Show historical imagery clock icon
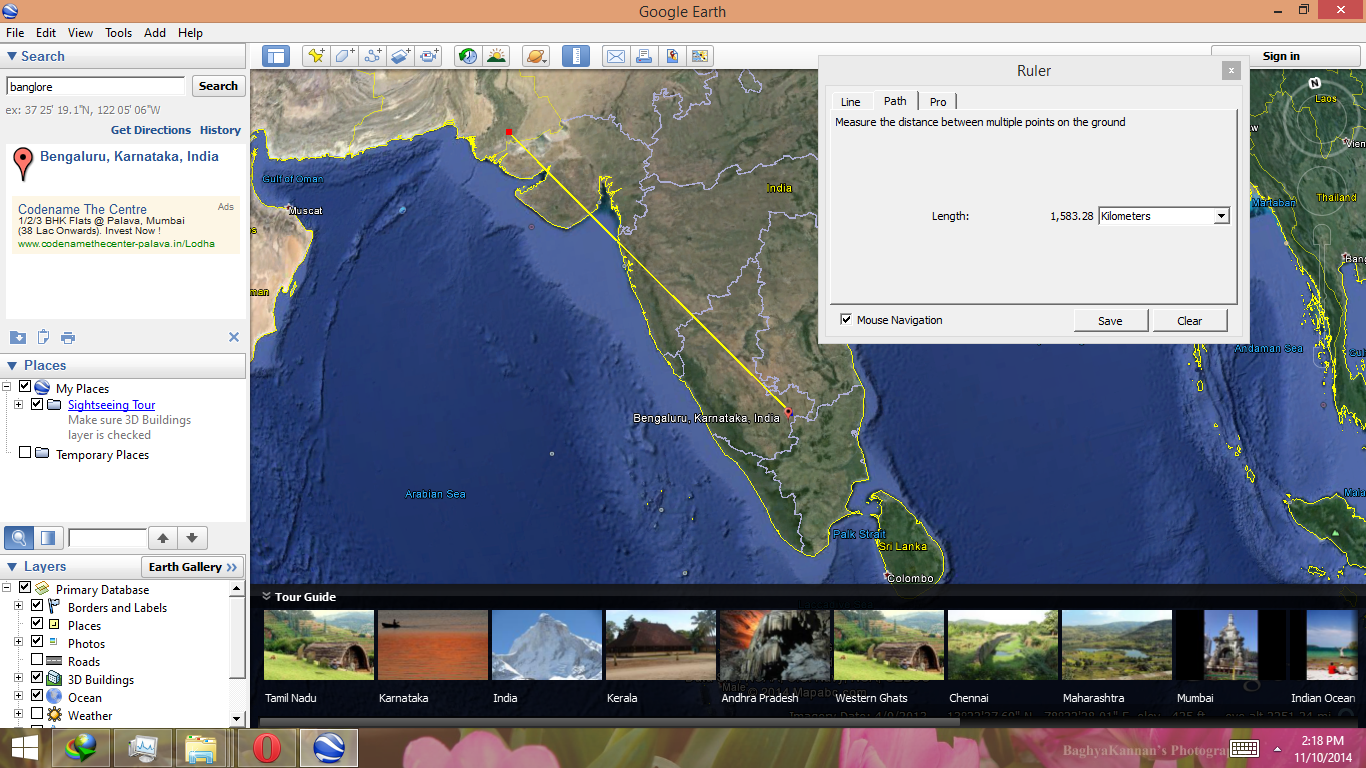 [468, 56]
